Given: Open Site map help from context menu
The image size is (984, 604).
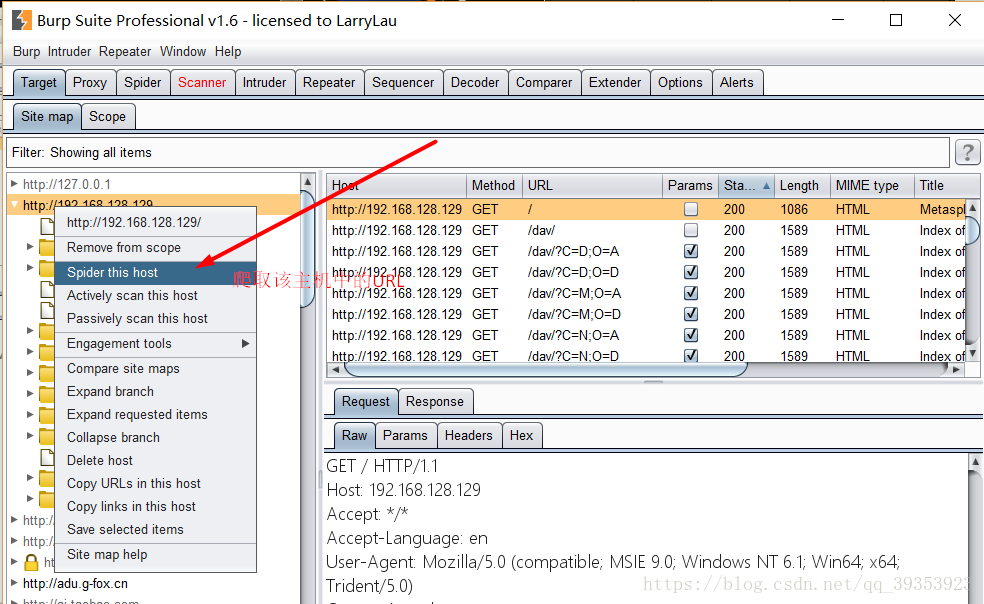Looking at the screenshot, I should tap(156, 554).
